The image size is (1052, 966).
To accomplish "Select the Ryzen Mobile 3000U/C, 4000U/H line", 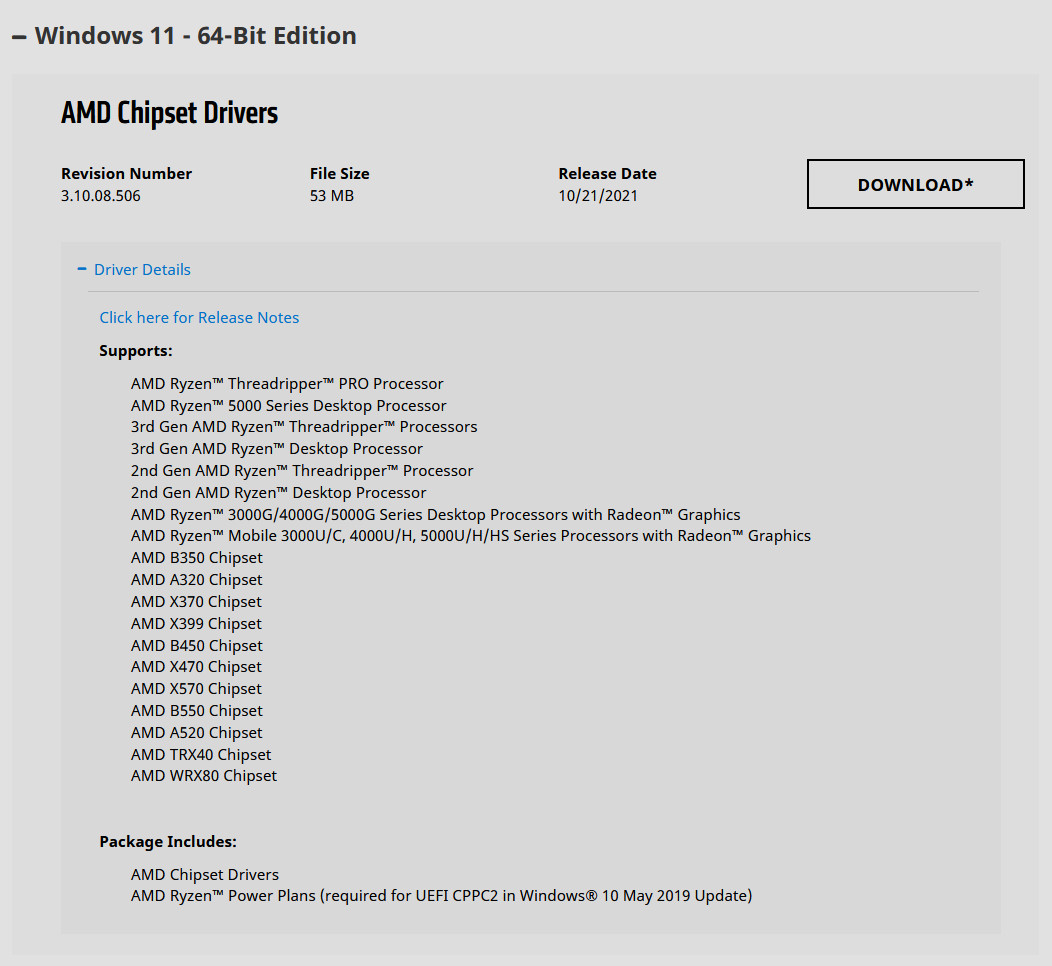I will pos(471,536).
